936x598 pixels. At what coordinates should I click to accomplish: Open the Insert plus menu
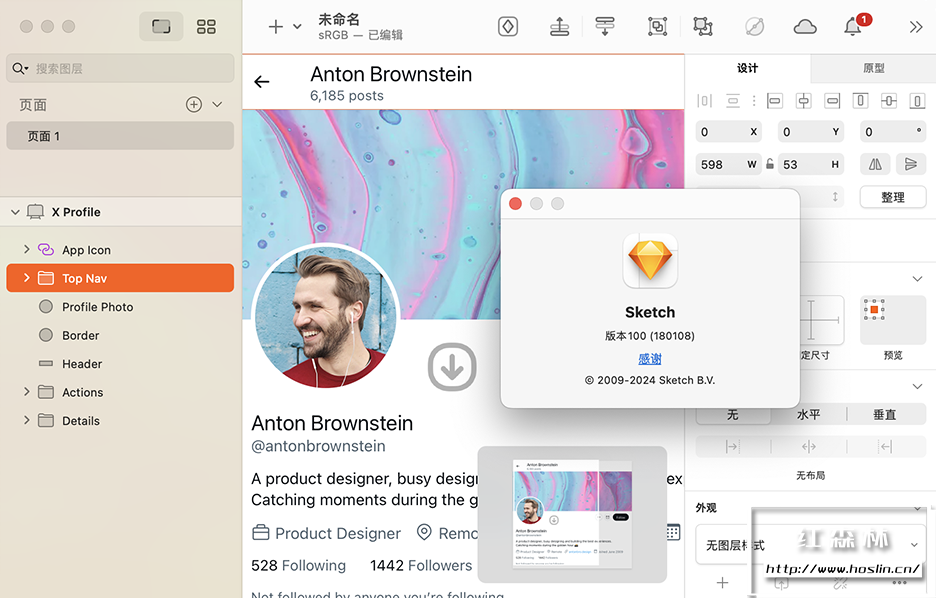point(275,26)
